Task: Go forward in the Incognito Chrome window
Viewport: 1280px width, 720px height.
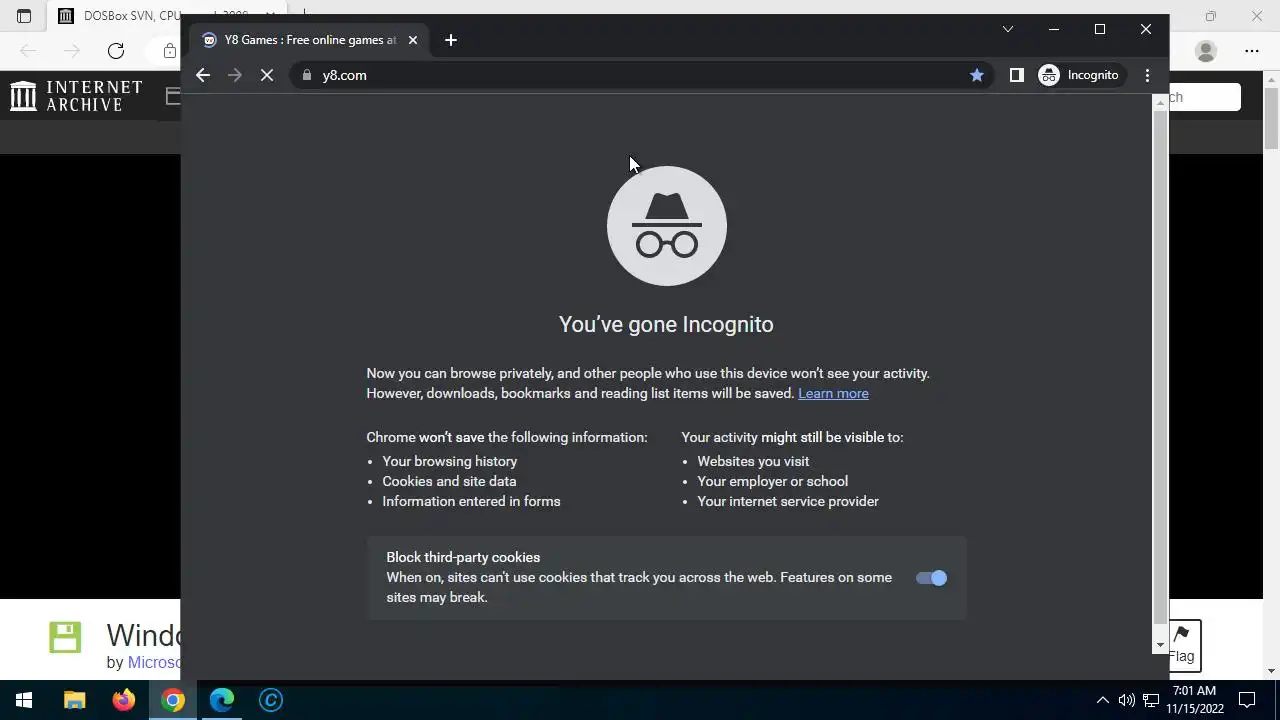Action: [x=235, y=75]
